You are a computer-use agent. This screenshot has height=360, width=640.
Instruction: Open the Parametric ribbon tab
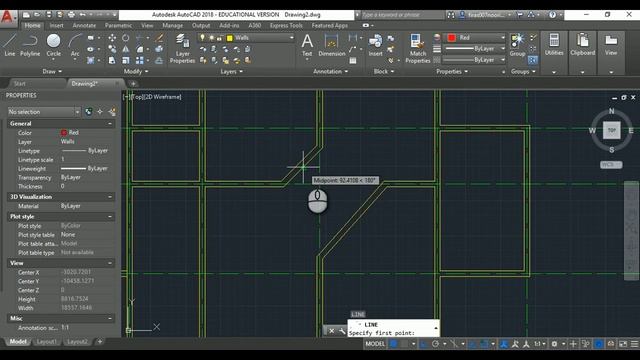tap(118, 25)
